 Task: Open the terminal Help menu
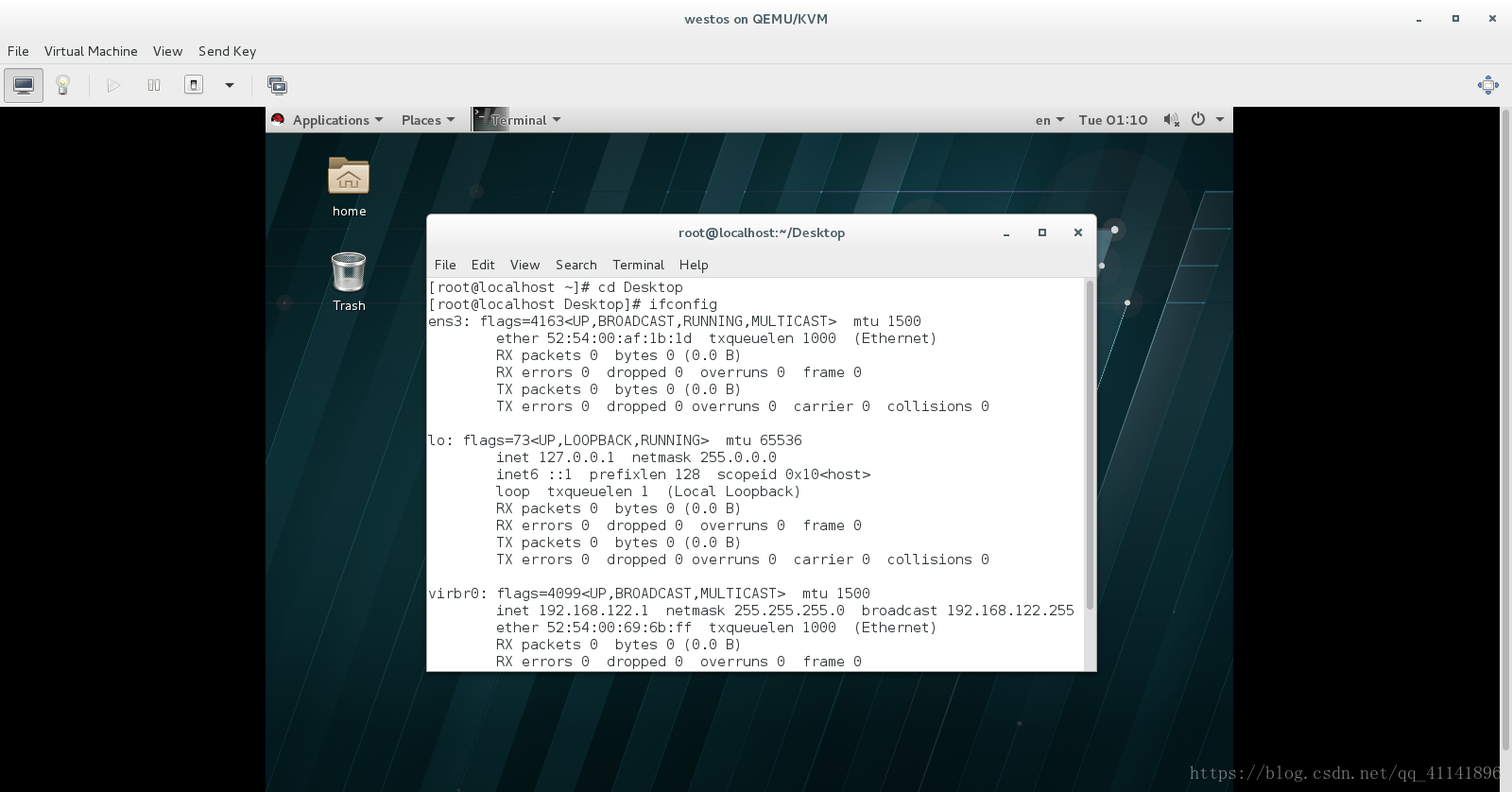(694, 265)
